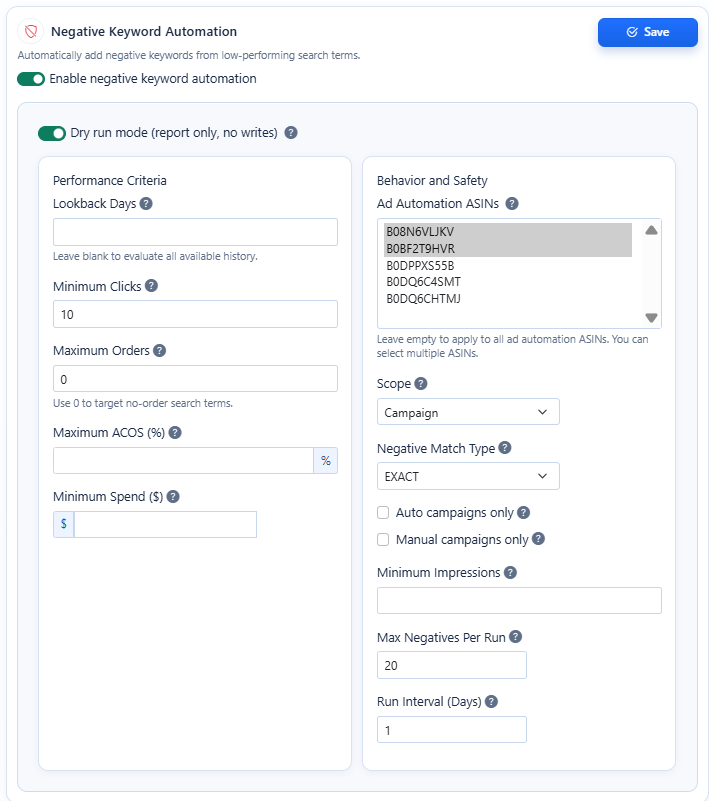The image size is (709, 801).
Task: Click help icon beside Ad Automation ASINs
Action: [x=512, y=204]
